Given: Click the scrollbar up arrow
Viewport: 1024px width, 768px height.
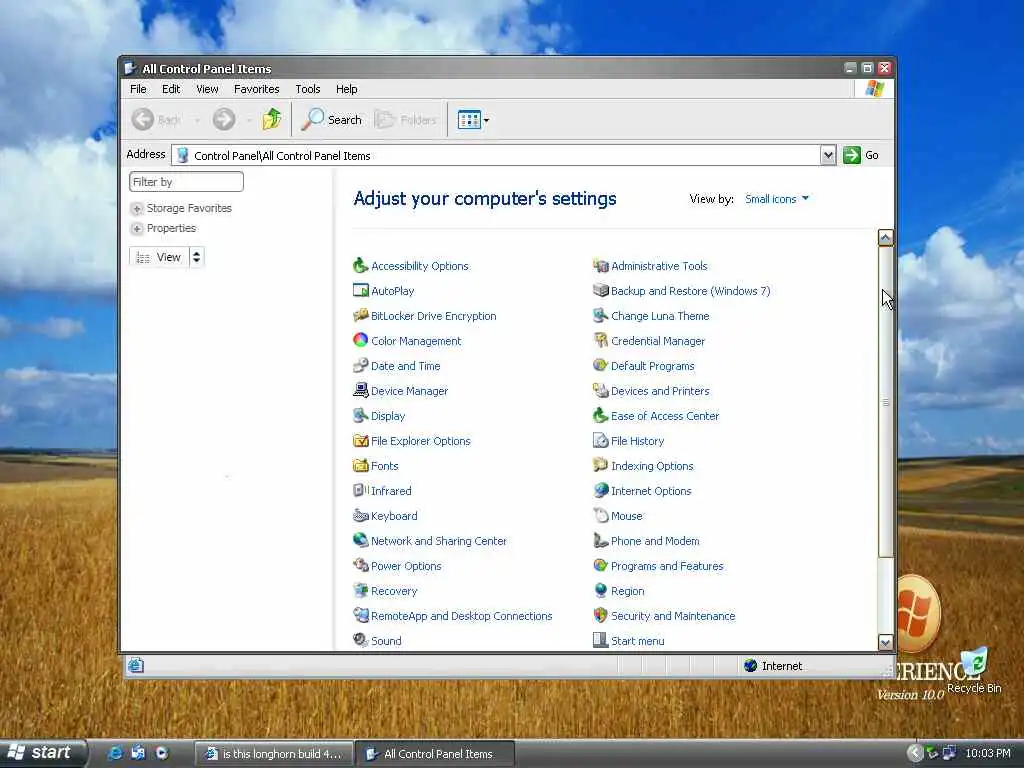Looking at the screenshot, I should pyautogui.click(x=886, y=237).
